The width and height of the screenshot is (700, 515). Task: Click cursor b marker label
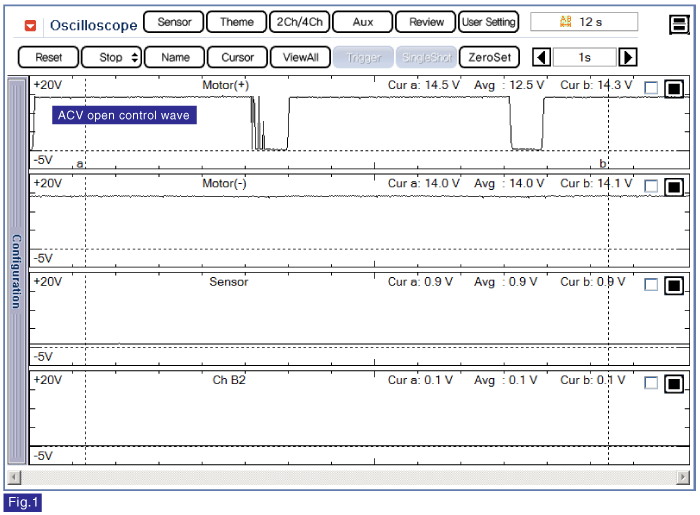click(603, 163)
